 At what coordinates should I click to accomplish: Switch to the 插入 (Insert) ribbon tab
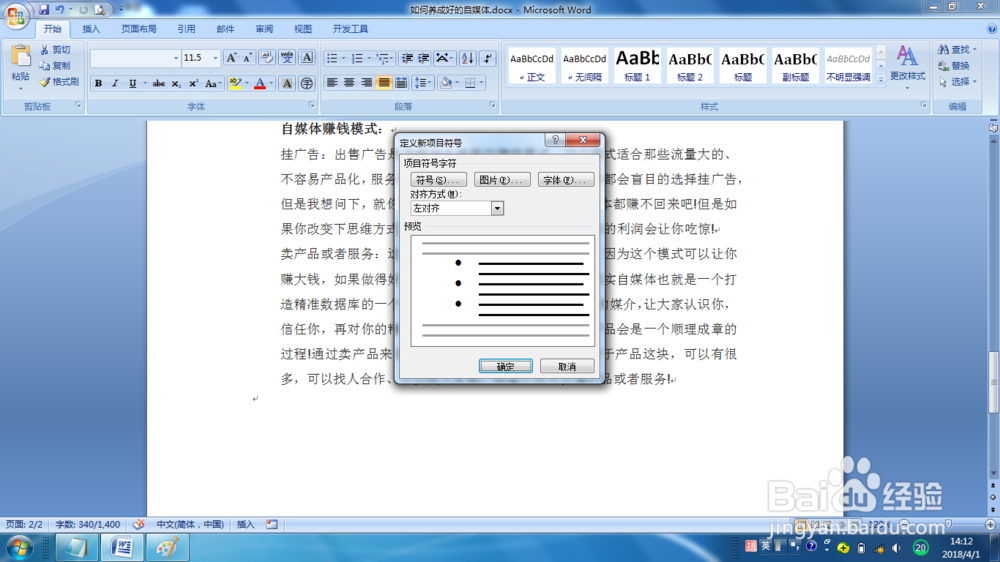(x=91, y=29)
